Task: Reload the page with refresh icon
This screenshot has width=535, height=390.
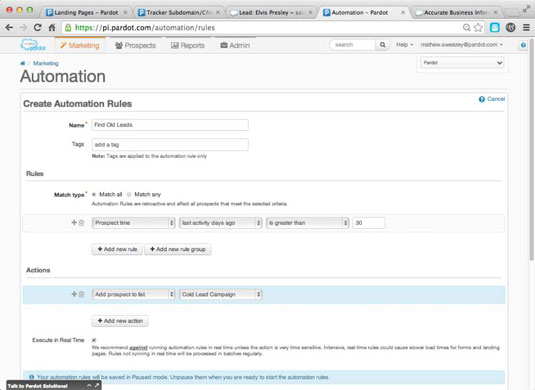Action: tap(38, 28)
